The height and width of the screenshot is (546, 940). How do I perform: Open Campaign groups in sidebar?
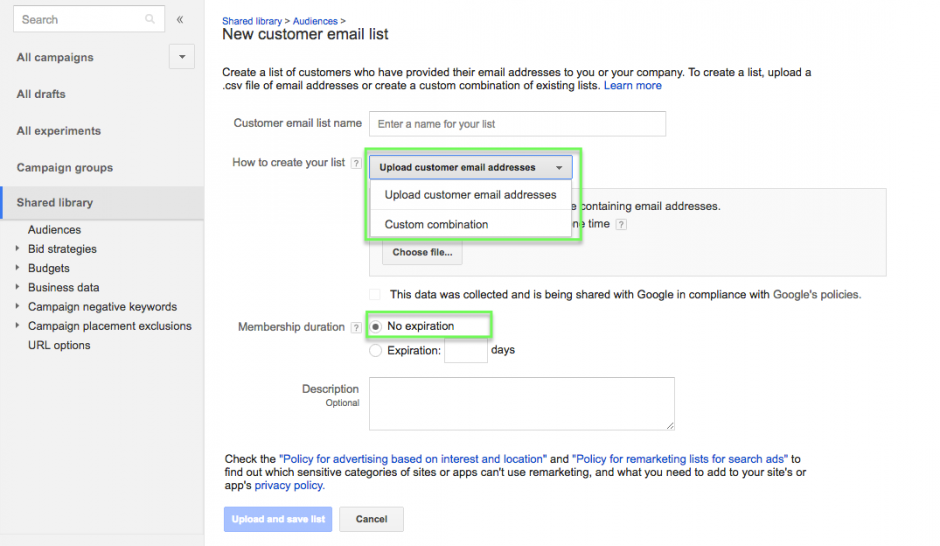point(65,168)
